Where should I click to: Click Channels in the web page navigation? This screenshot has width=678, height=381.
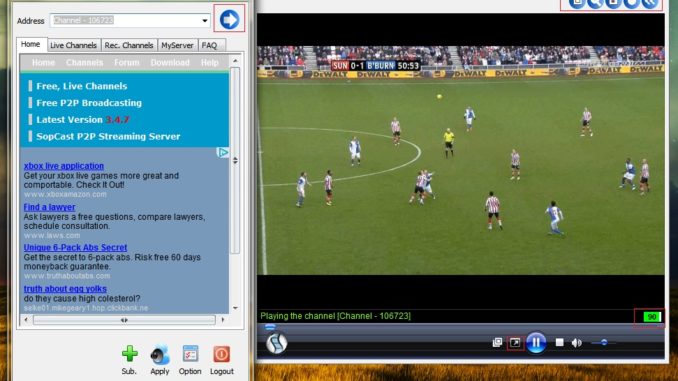(x=84, y=63)
